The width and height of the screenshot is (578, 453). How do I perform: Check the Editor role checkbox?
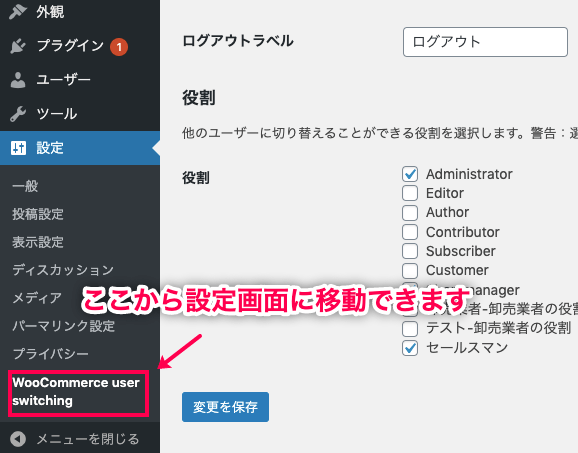410,193
